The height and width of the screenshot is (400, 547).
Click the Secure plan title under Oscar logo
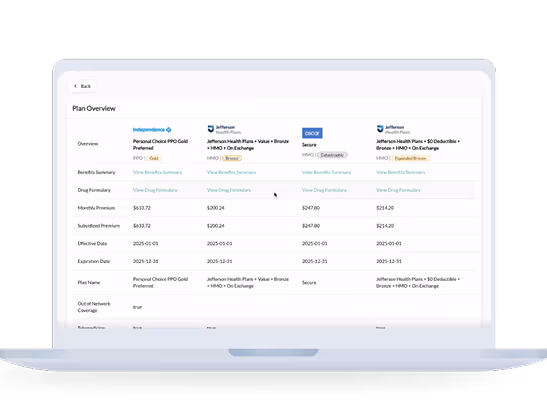click(x=309, y=145)
